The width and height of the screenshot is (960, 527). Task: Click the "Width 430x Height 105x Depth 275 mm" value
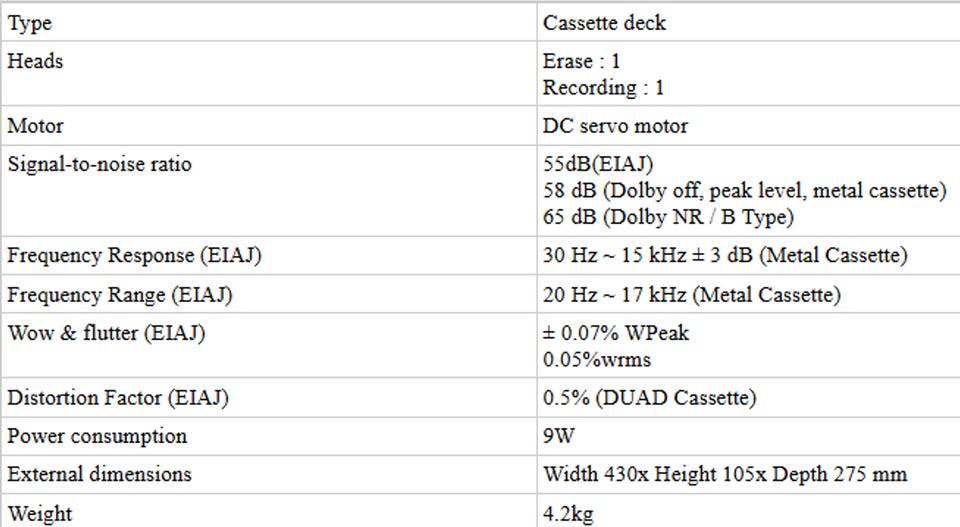click(725, 474)
